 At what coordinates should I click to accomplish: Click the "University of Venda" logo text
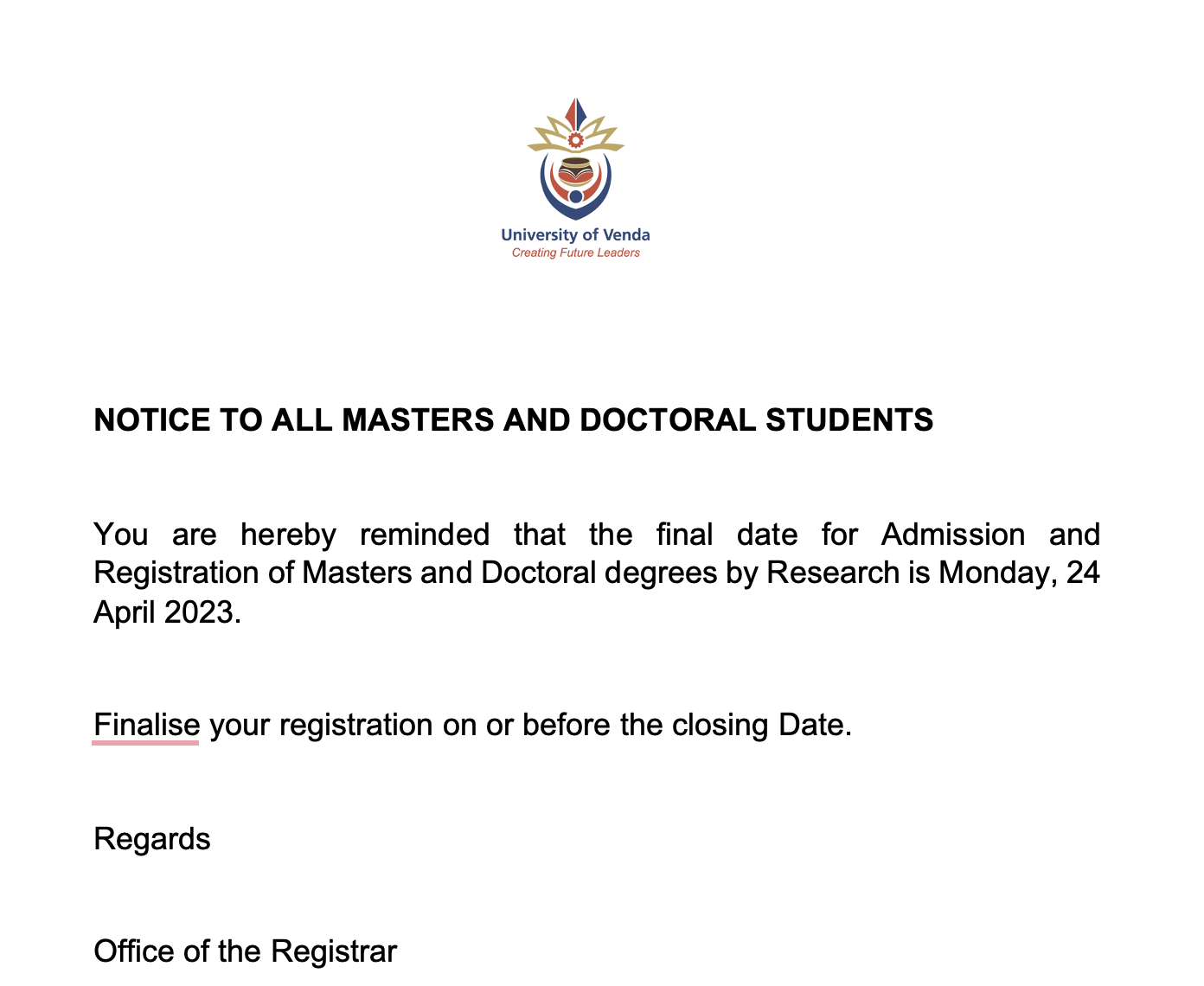click(576, 234)
